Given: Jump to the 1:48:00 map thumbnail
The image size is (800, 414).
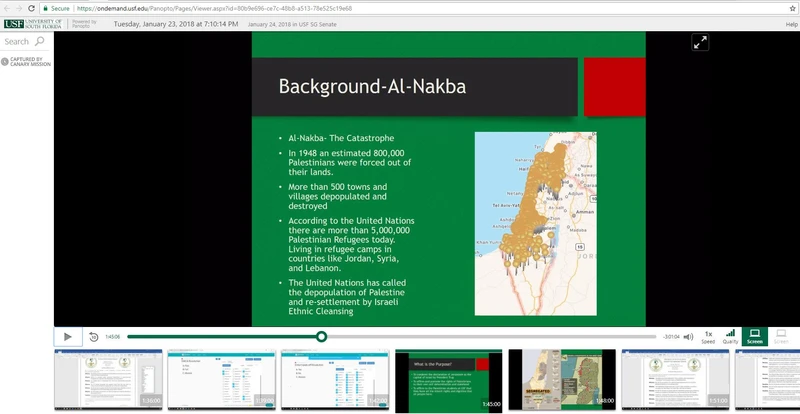Looking at the screenshot, I should 562,380.
